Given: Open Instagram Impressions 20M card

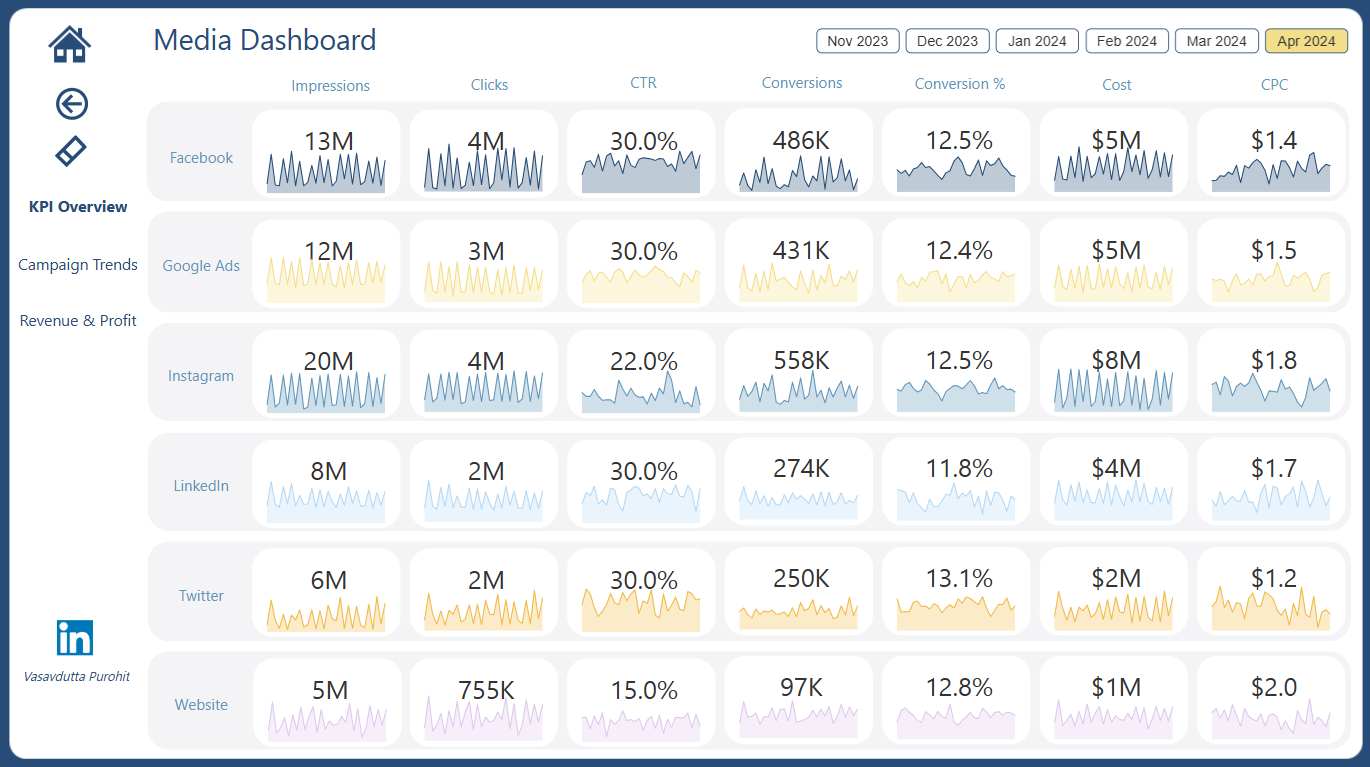Looking at the screenshot, I should (326, 375).
